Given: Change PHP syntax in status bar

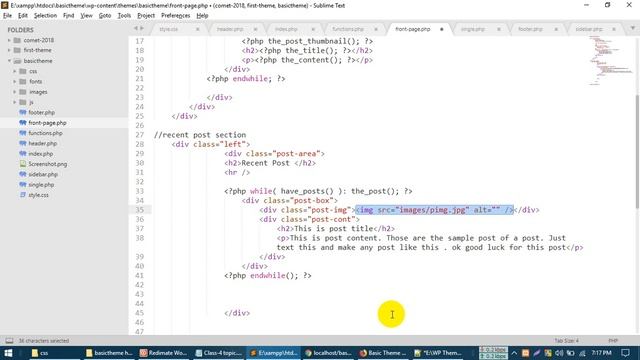Looking at the screenshot, I should pyautogui.click(x=613, y=341).
